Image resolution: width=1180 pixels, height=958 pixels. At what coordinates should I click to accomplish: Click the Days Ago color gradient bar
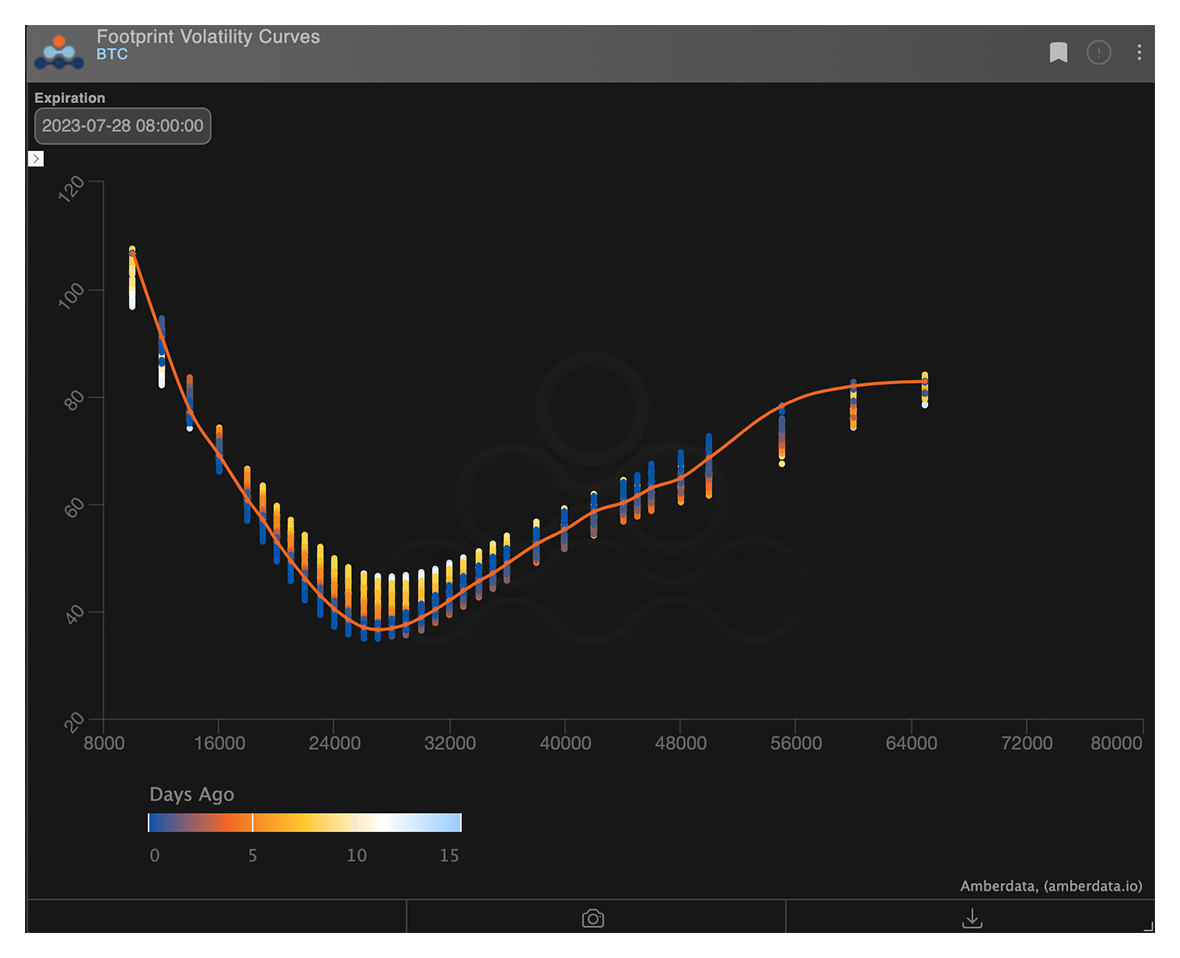coord(303,821)
